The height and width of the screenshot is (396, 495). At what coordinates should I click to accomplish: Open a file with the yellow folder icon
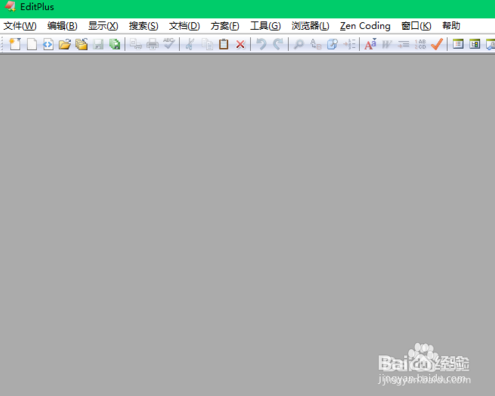pos(65,44)
